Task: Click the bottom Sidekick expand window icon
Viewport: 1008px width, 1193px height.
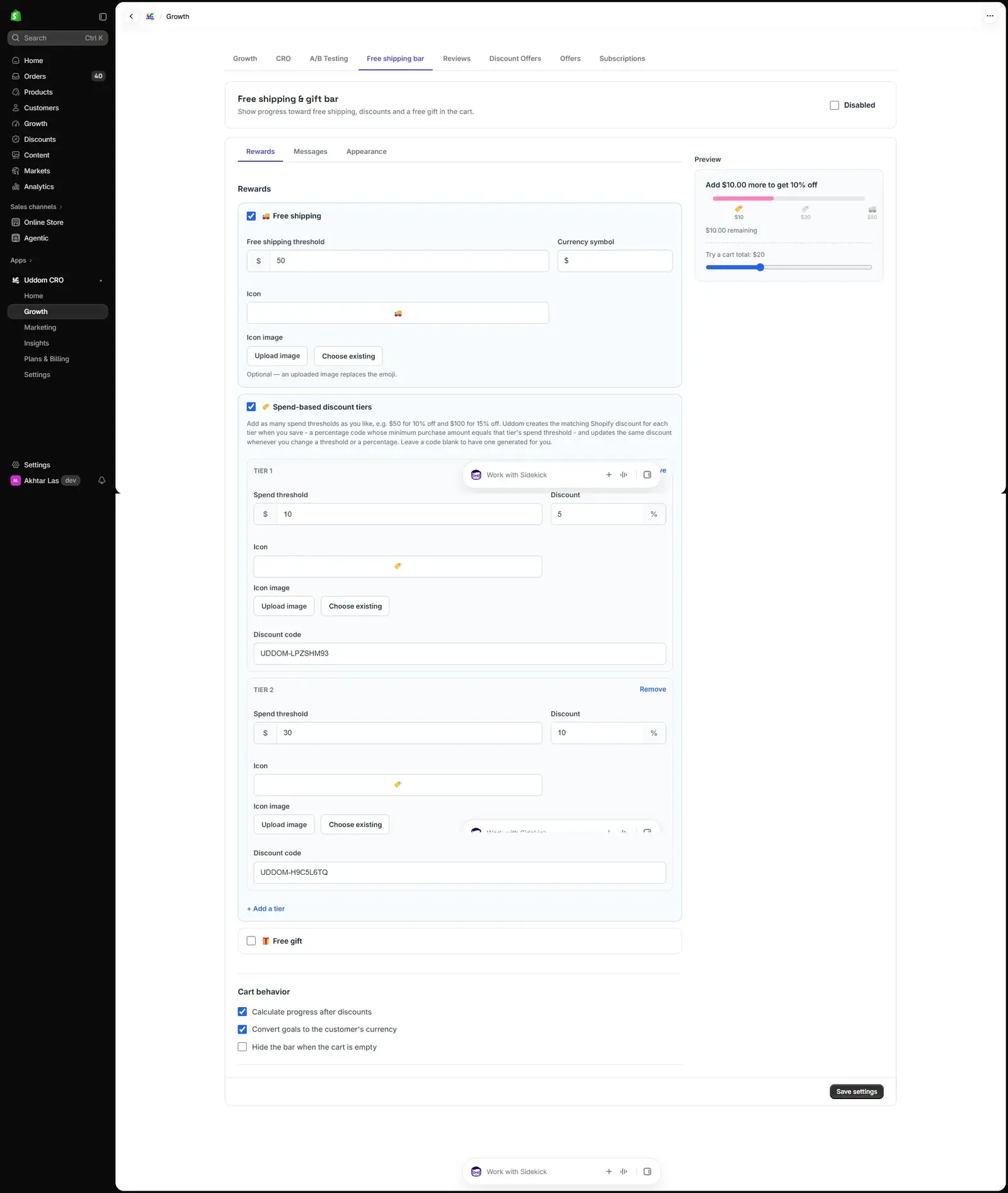Action: click(x=647, y=1172)
